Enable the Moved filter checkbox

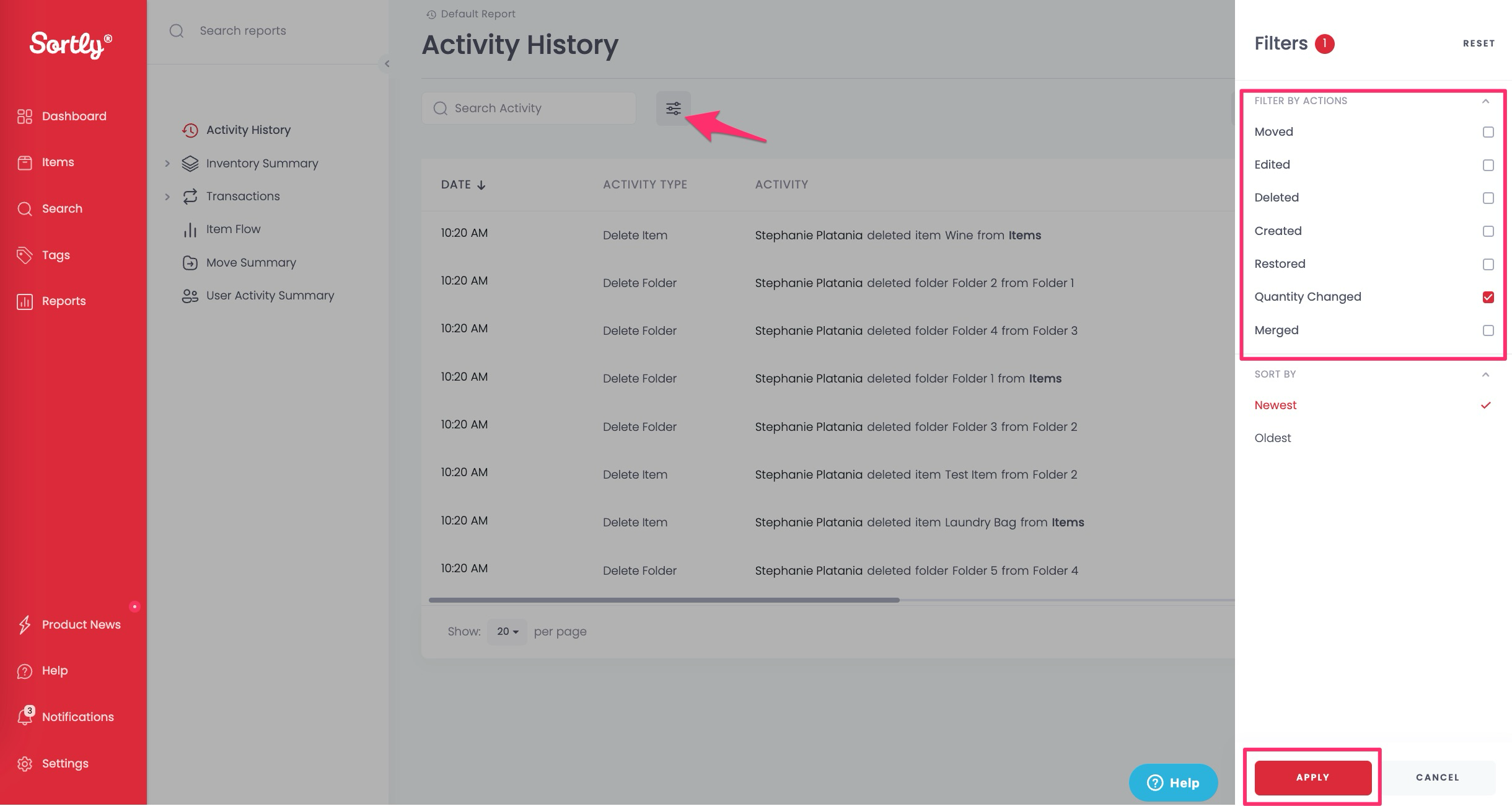[x=1488, y=132]
